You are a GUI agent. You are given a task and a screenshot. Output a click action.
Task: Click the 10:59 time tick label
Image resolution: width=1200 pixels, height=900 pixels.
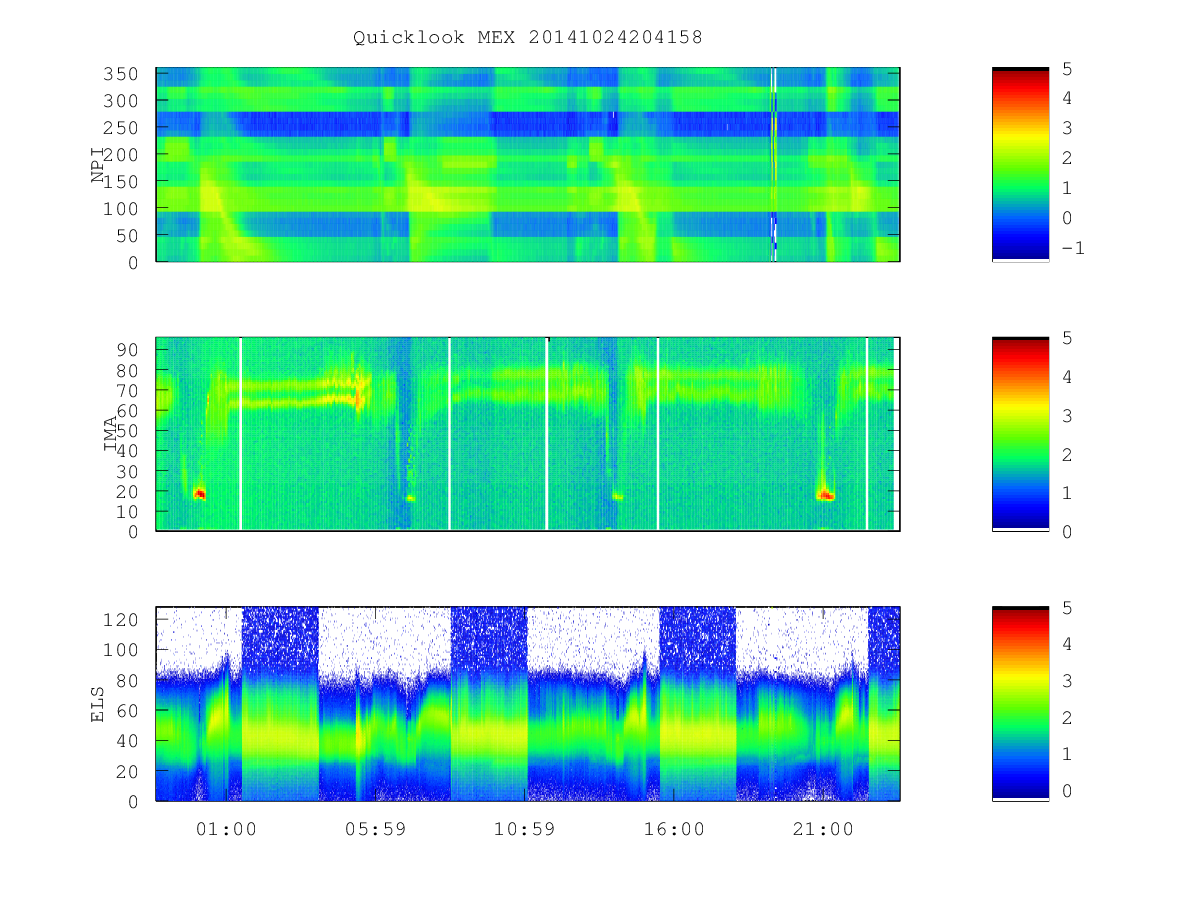pyautogui.click(x=524, y=829)
